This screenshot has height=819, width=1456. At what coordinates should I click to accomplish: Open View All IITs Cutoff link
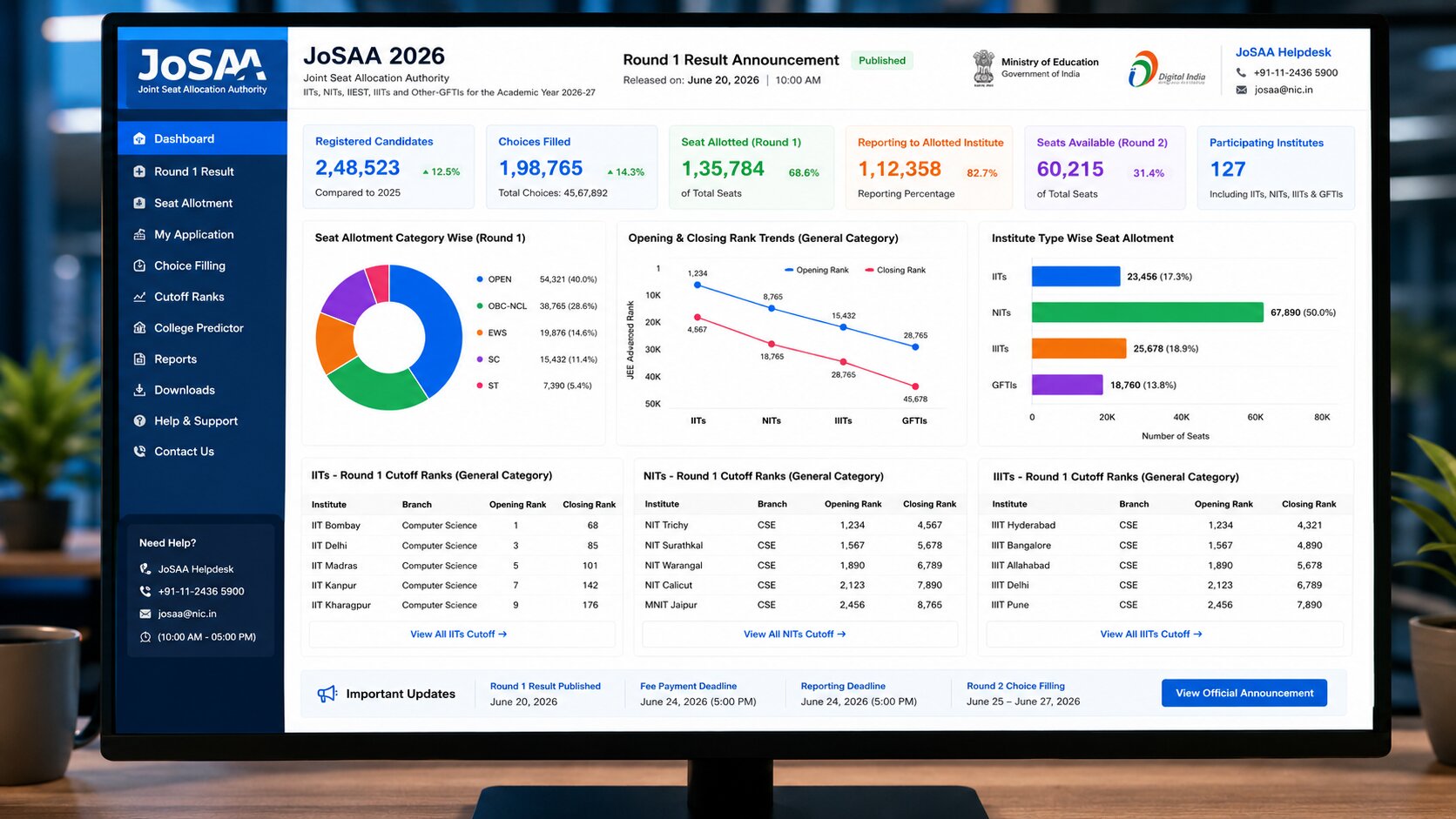tap(459, 634)
